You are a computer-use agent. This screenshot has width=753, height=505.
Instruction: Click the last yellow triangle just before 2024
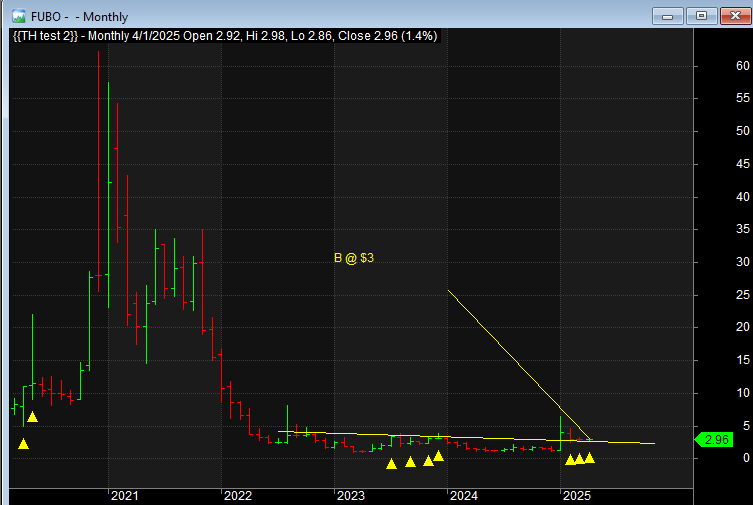pyautogui.click(x=438, y=456)
